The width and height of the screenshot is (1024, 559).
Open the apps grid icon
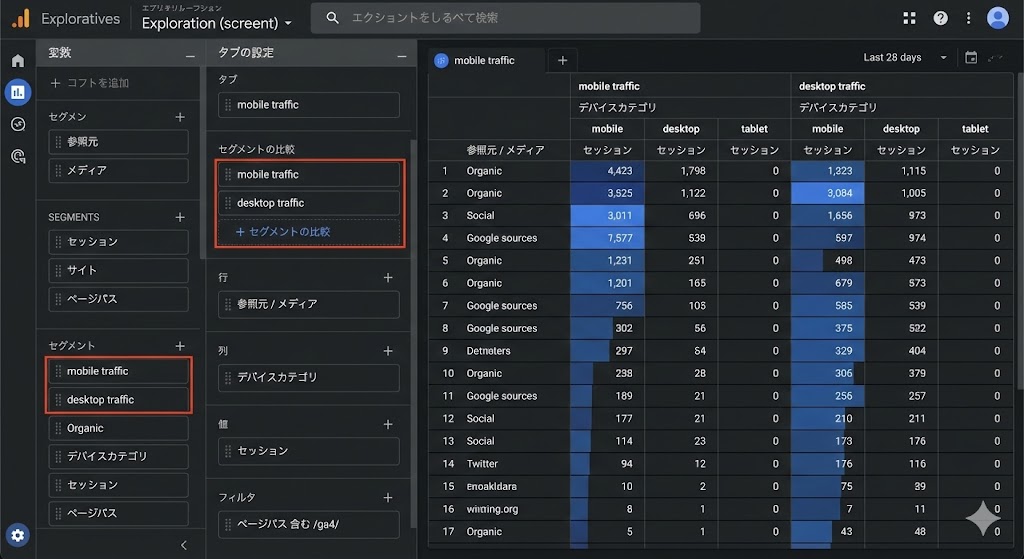909,18
